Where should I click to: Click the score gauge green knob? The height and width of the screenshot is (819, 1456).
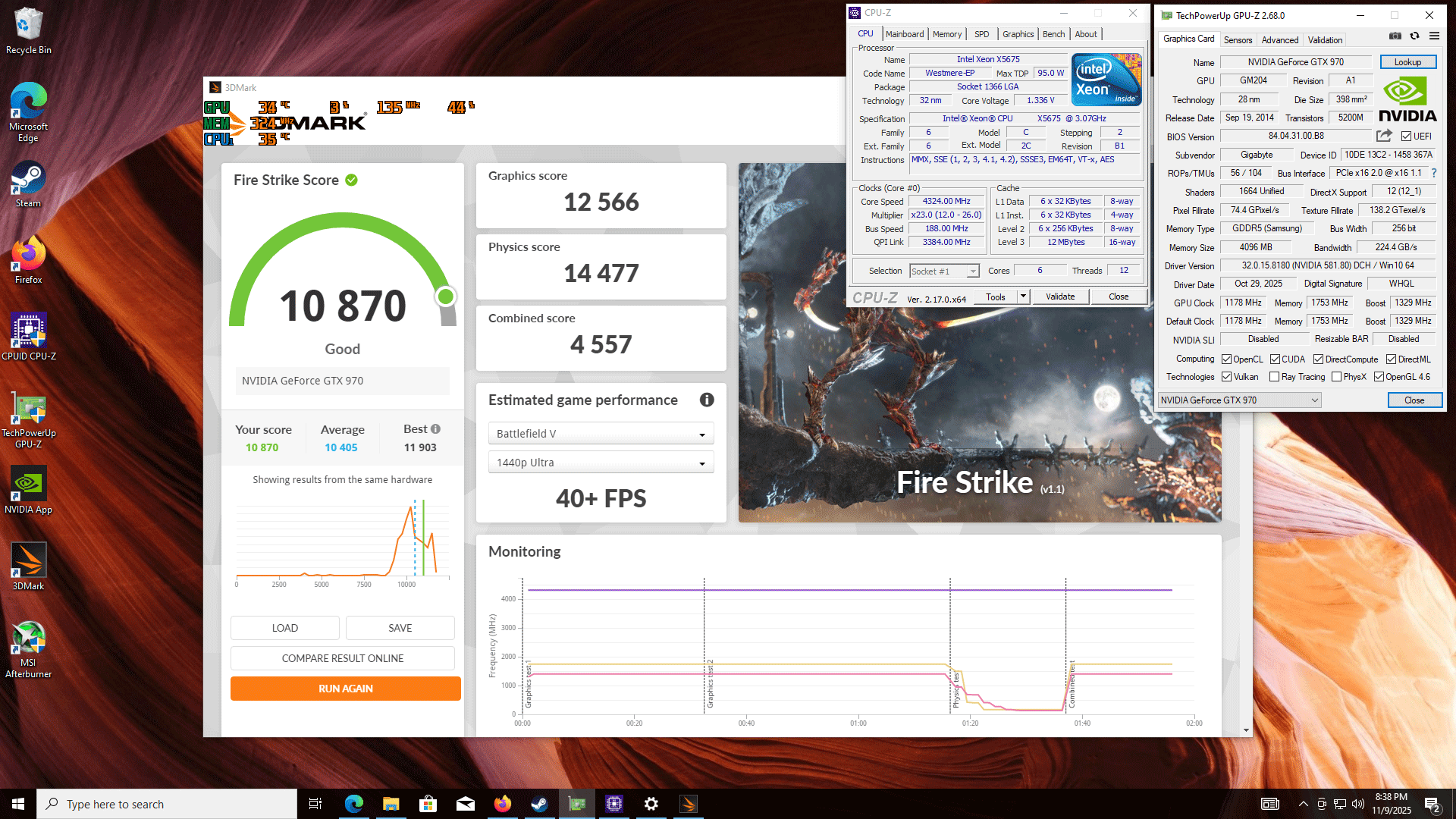coord(446,297)
